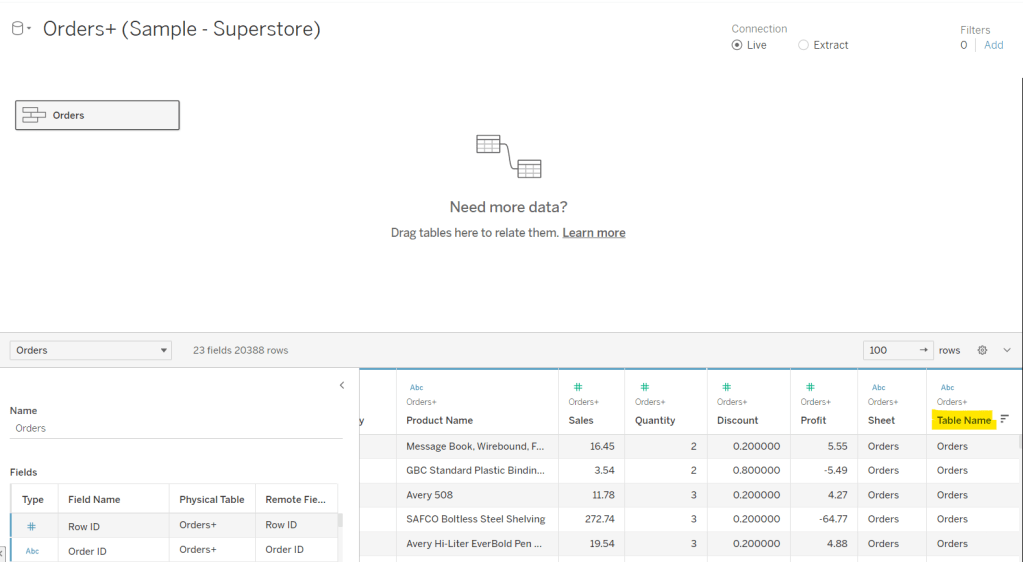Open the Orders table dropdown

pyautogui.click(x=91, y=350)
